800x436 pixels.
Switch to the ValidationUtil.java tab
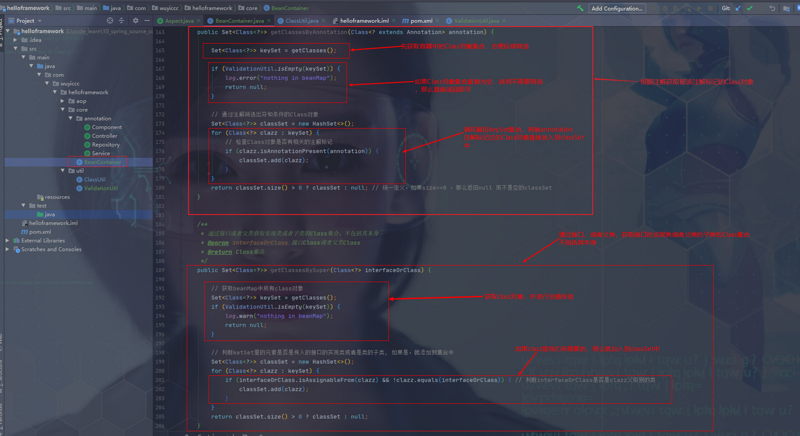476,21
